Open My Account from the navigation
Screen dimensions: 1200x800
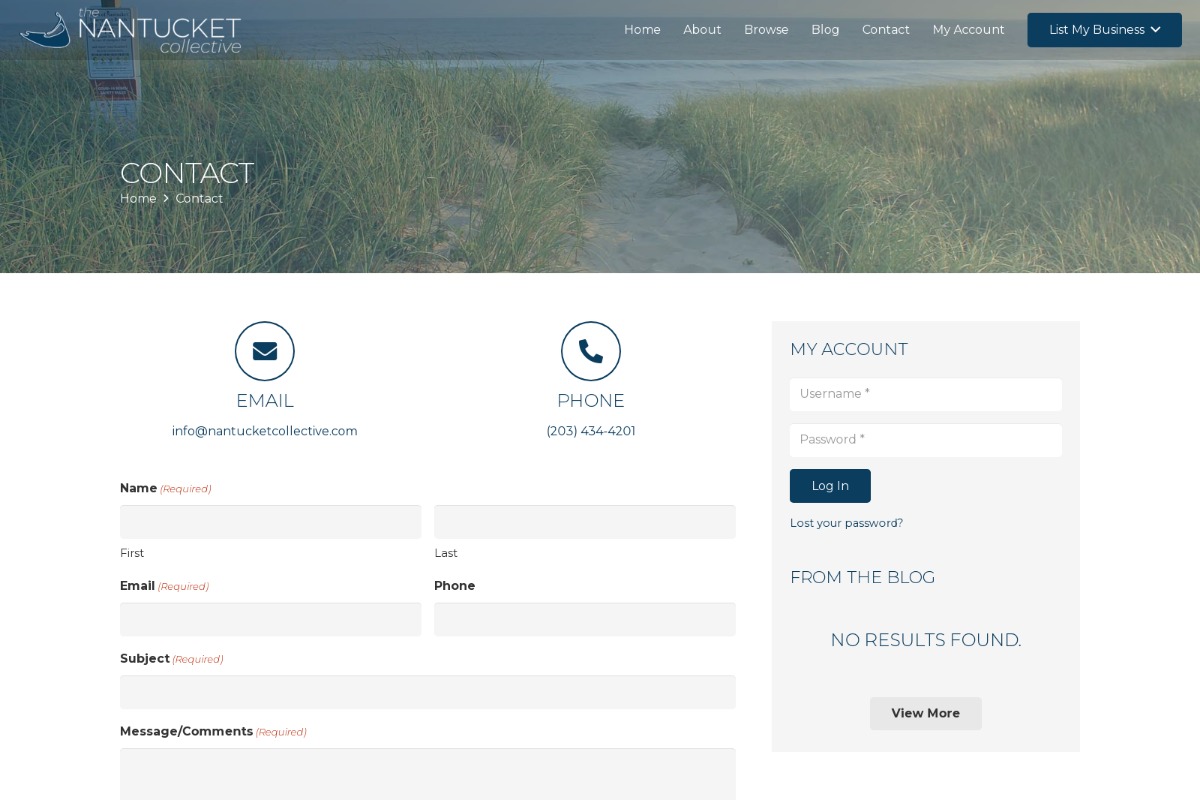point(968,30)
